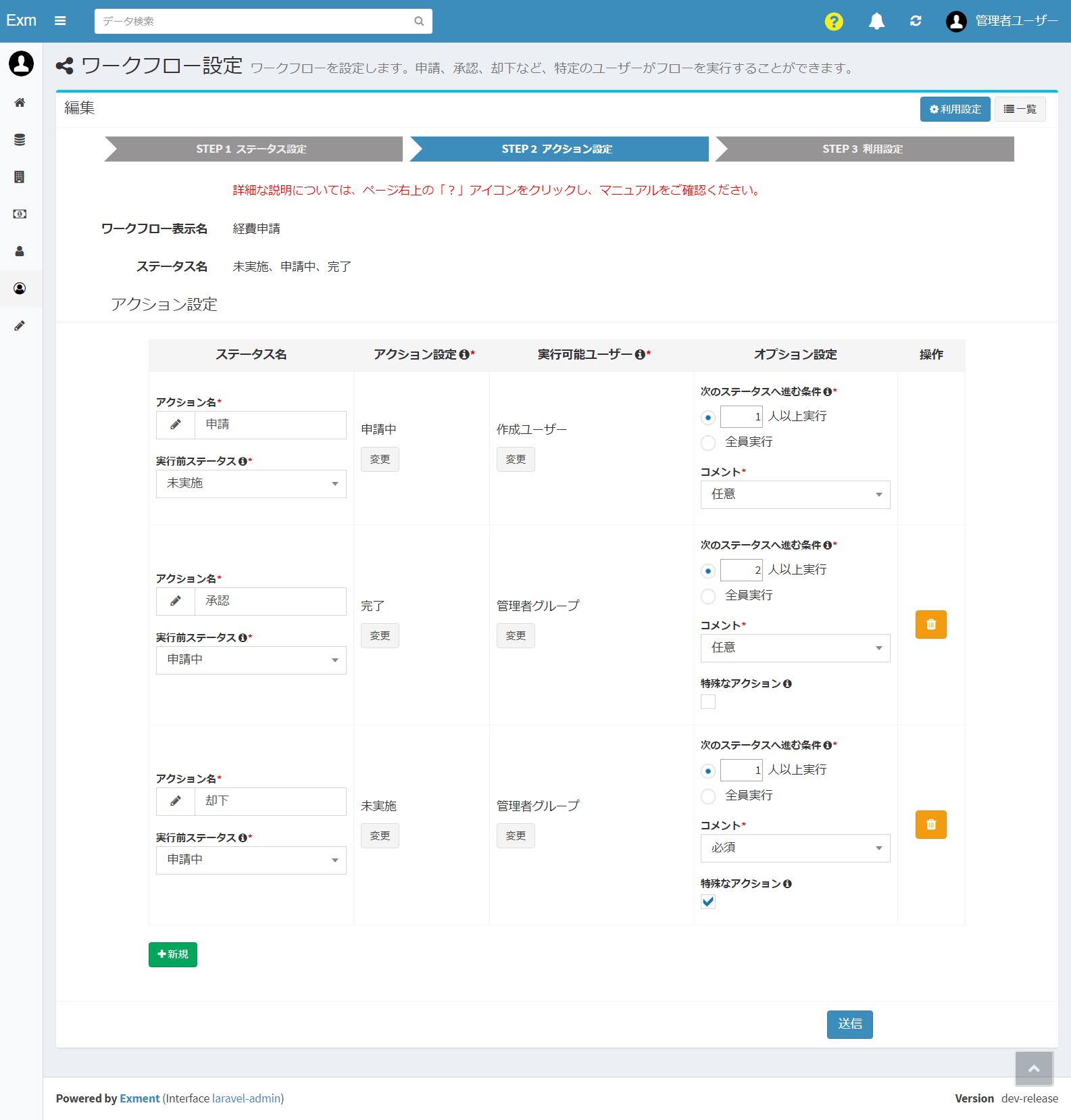Viewport: 1071px width, 1120px height.
Task: Go to STEP 3 利用設定 tab
Action: point(864,149)
